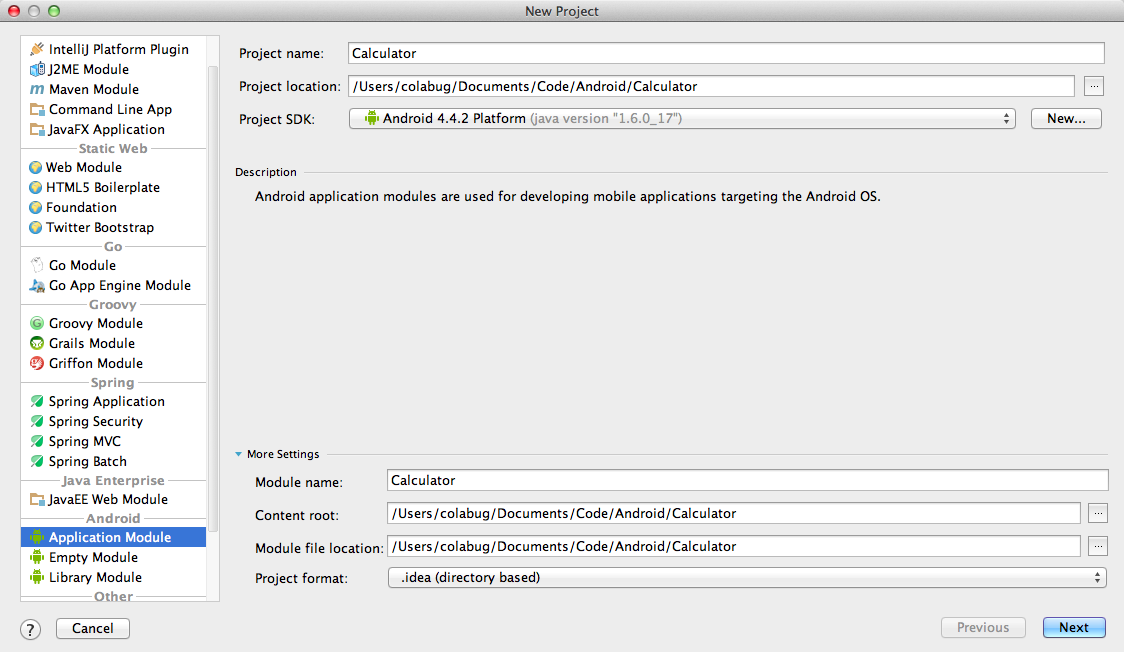Click the J2ME Module icon
This screenshot has height=652, width=1124.
[x=37, y=69]
